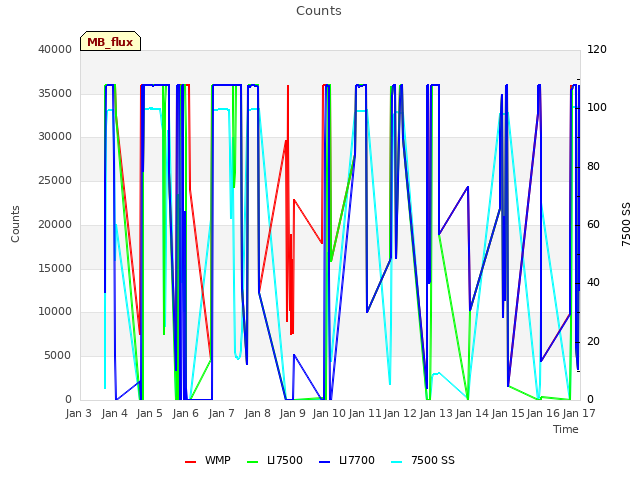Toggle the 7500 SS legend entry

(x=423, y=460)
